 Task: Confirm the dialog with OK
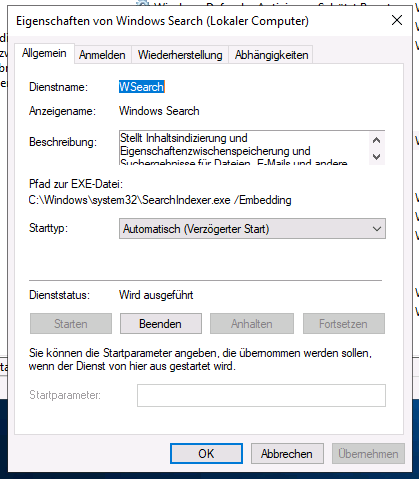tap(206, 453)
